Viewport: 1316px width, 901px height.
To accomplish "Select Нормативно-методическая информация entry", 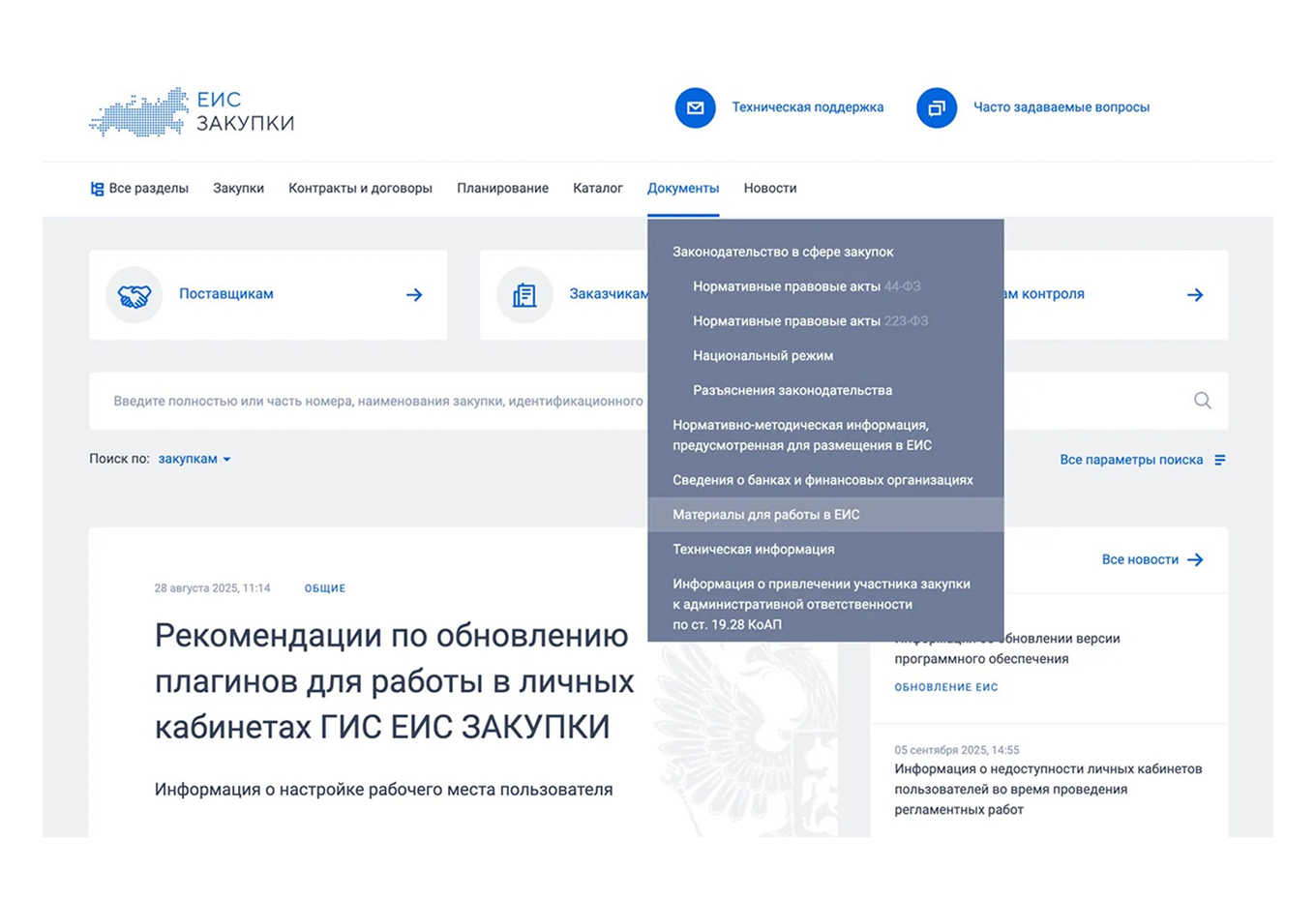I will [825, 435].
